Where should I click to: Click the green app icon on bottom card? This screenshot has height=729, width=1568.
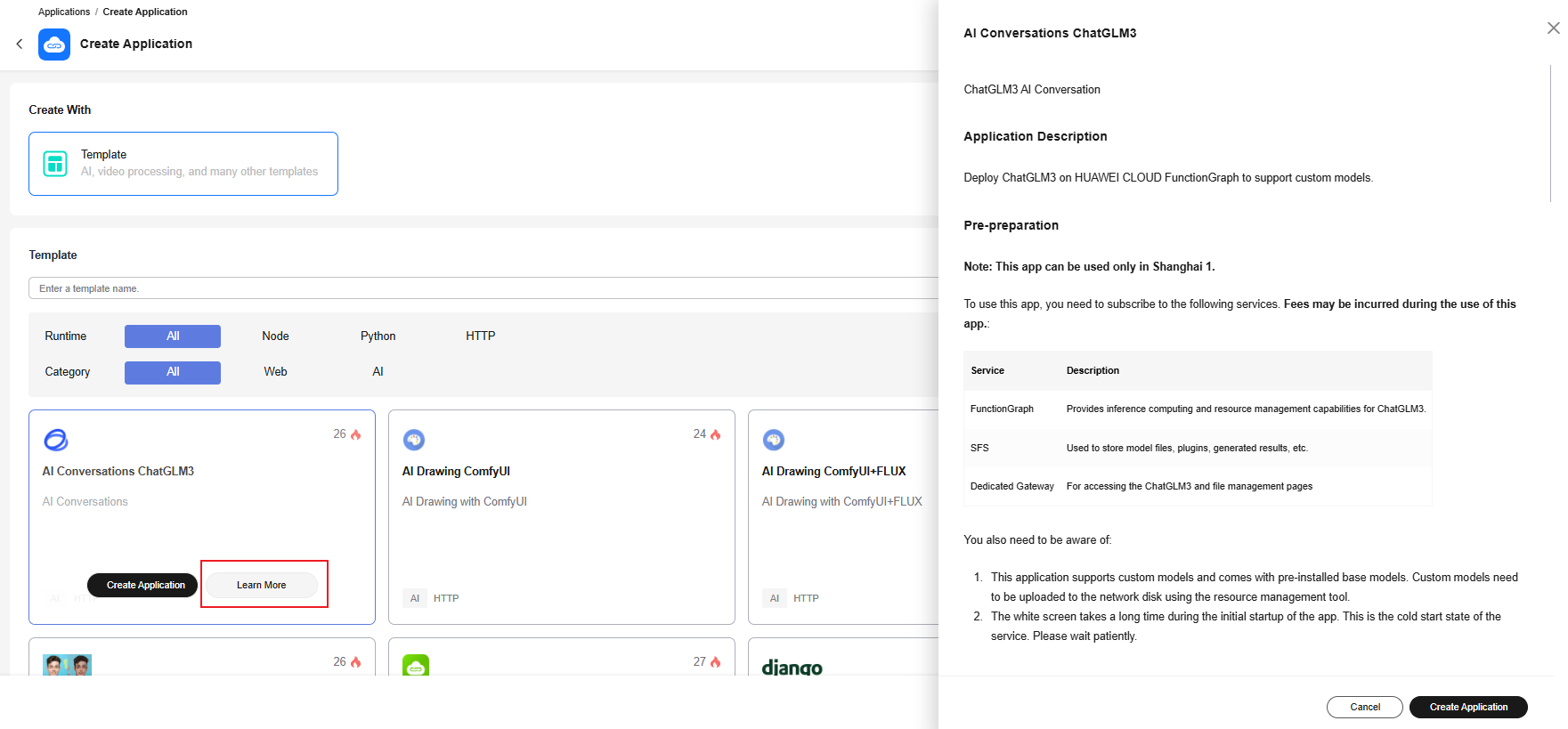(416, 666)
